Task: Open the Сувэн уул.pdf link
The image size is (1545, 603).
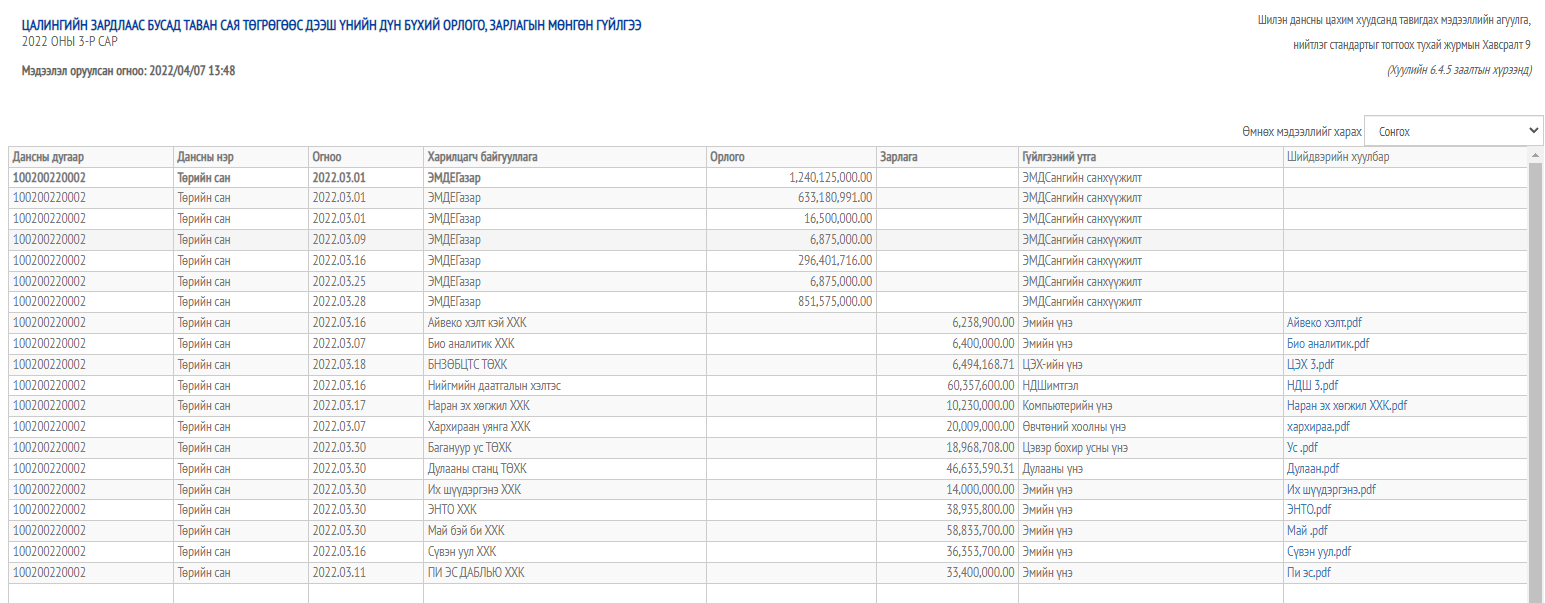Action: (x=1319, y=552)
